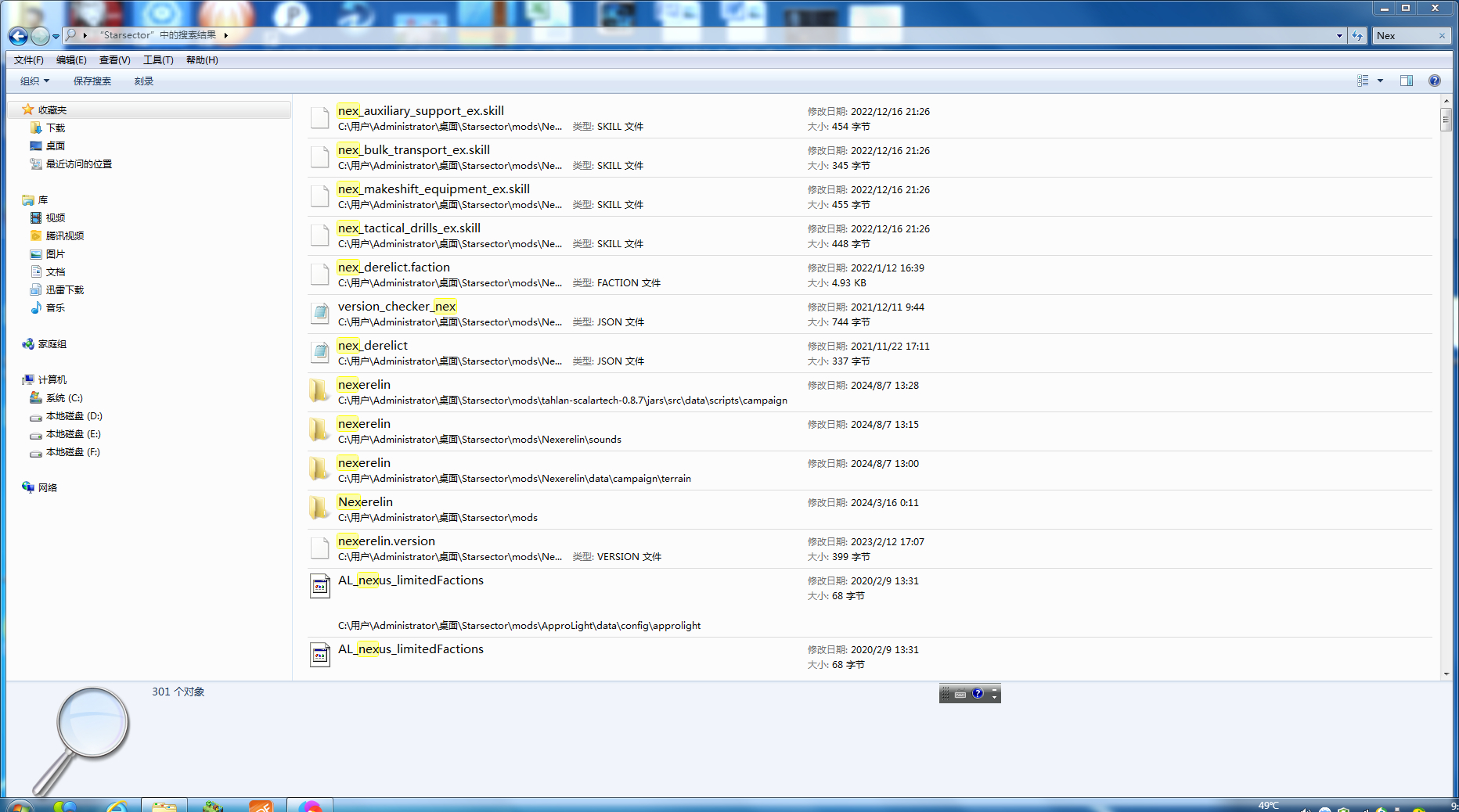Toggle the preview pane button
Viewport: 1459px width, 812px height.
pyautogui.click(x=1407, y=81)
